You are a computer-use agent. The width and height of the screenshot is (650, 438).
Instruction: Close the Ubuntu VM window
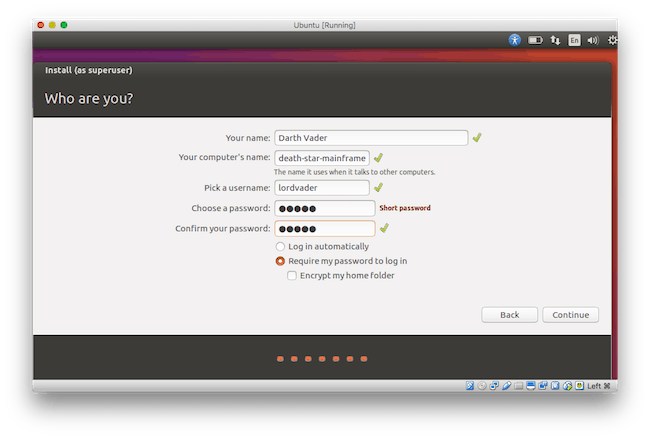(x=41, y=25)
